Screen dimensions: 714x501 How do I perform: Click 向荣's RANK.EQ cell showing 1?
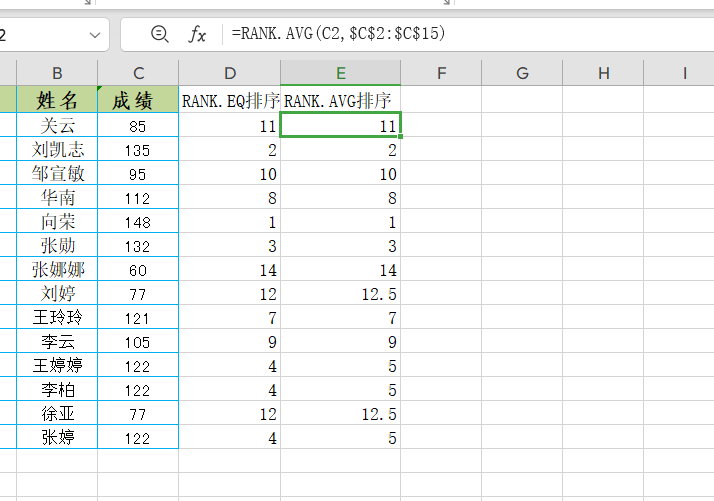230,221
